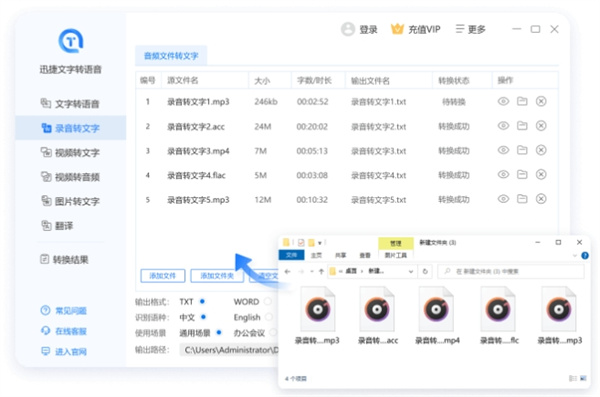600x397 pixels.
Task: Preview row 录音转文字1.mp3 with eye icon
Action: click(503, 101)
